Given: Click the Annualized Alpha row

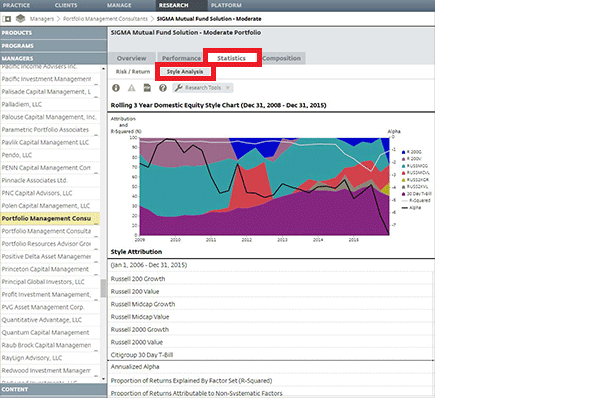Looking at the screenshot, I should pos(271,367).
